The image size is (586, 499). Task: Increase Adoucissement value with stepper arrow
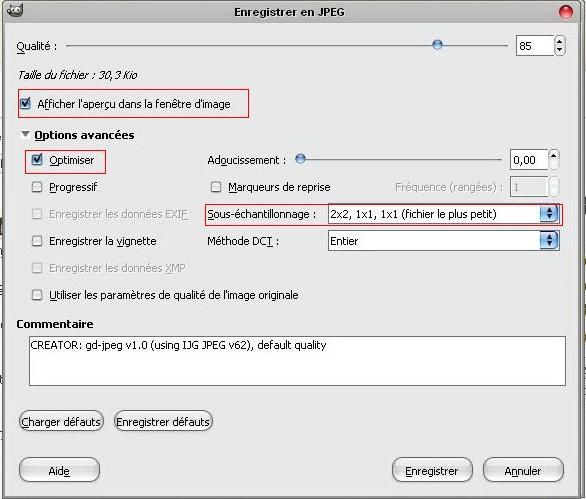tap(553, 155)
